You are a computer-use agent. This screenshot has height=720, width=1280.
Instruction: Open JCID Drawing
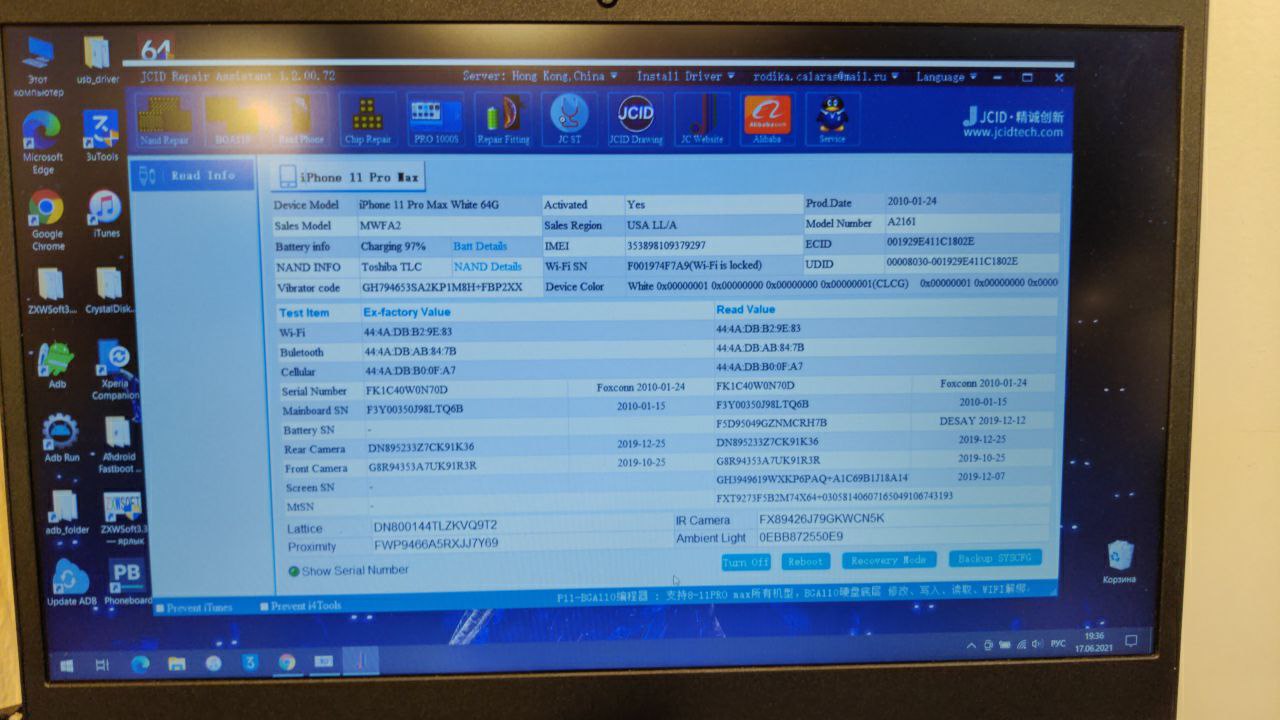(635, 121)
